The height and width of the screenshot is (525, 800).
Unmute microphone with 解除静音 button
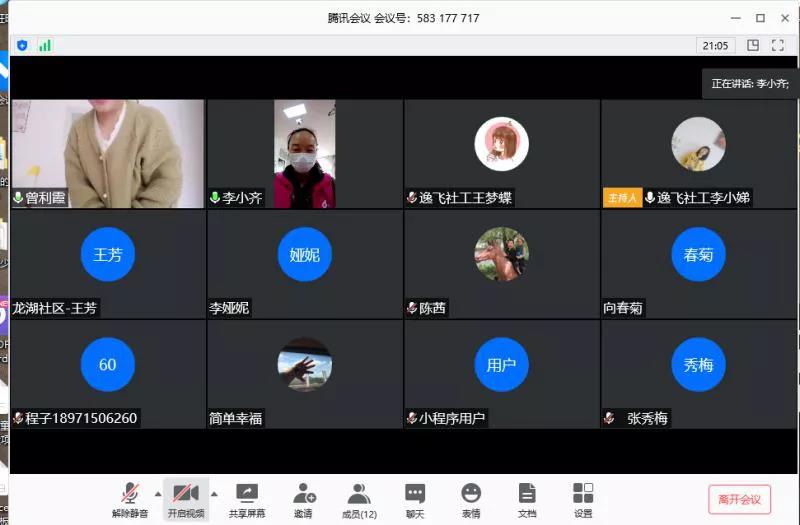click(x=130, y=498)
